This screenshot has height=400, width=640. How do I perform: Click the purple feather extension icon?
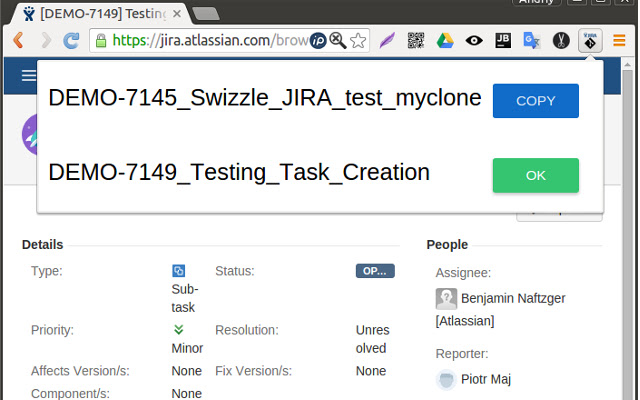click(387, 41)
